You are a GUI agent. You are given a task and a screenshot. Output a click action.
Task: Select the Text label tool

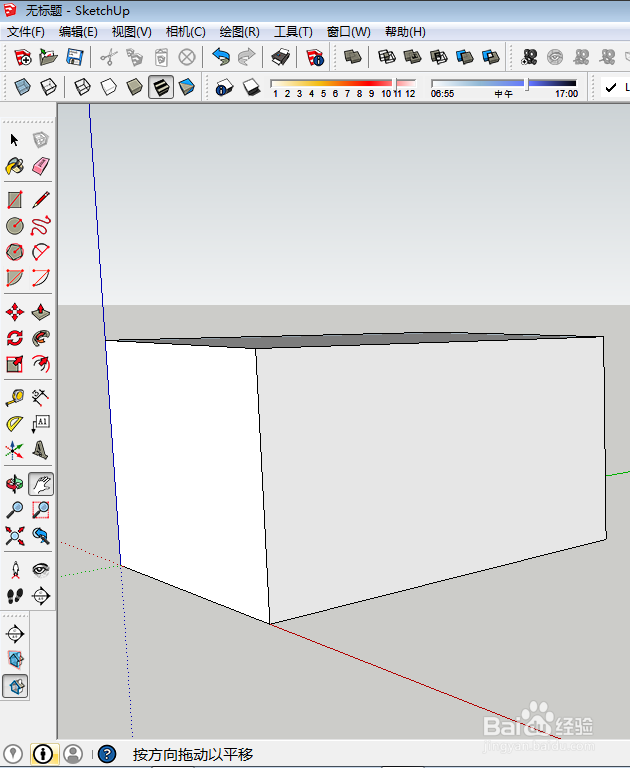point(41,423)
